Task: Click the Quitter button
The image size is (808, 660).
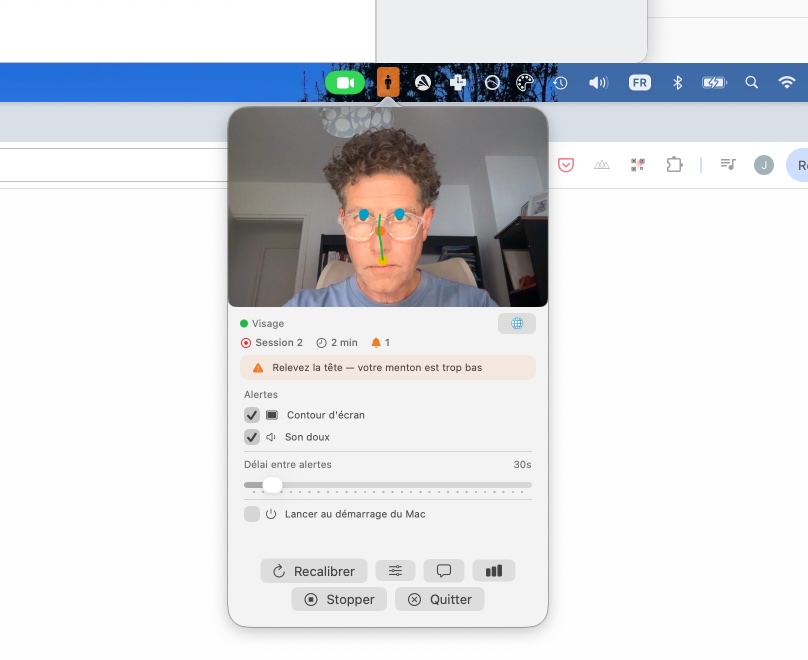Action: click(440, 599)
